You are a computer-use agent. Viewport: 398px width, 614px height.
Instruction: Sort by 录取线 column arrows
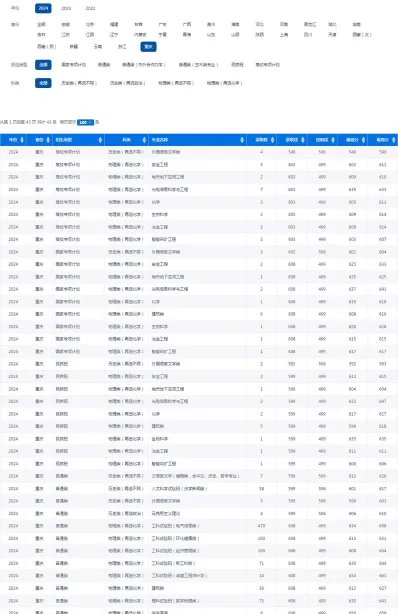[303, 140]
